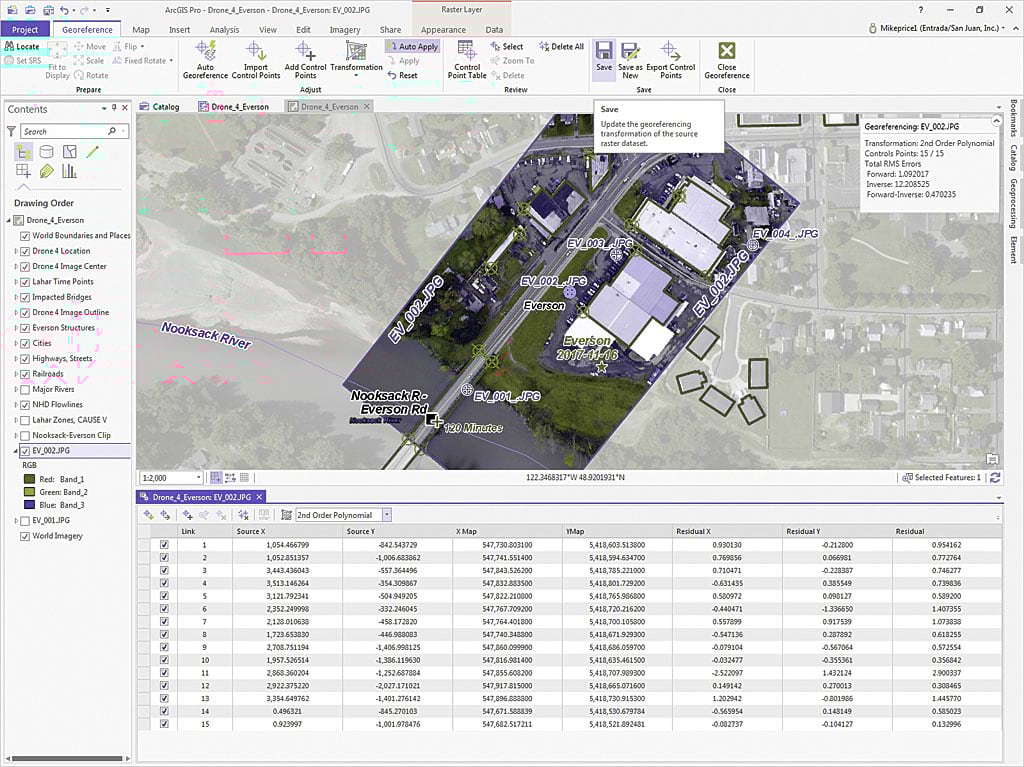This screenshot has width=1024, height=767.
Task: Open Import Control Points
Action: [x=255, y=60]
